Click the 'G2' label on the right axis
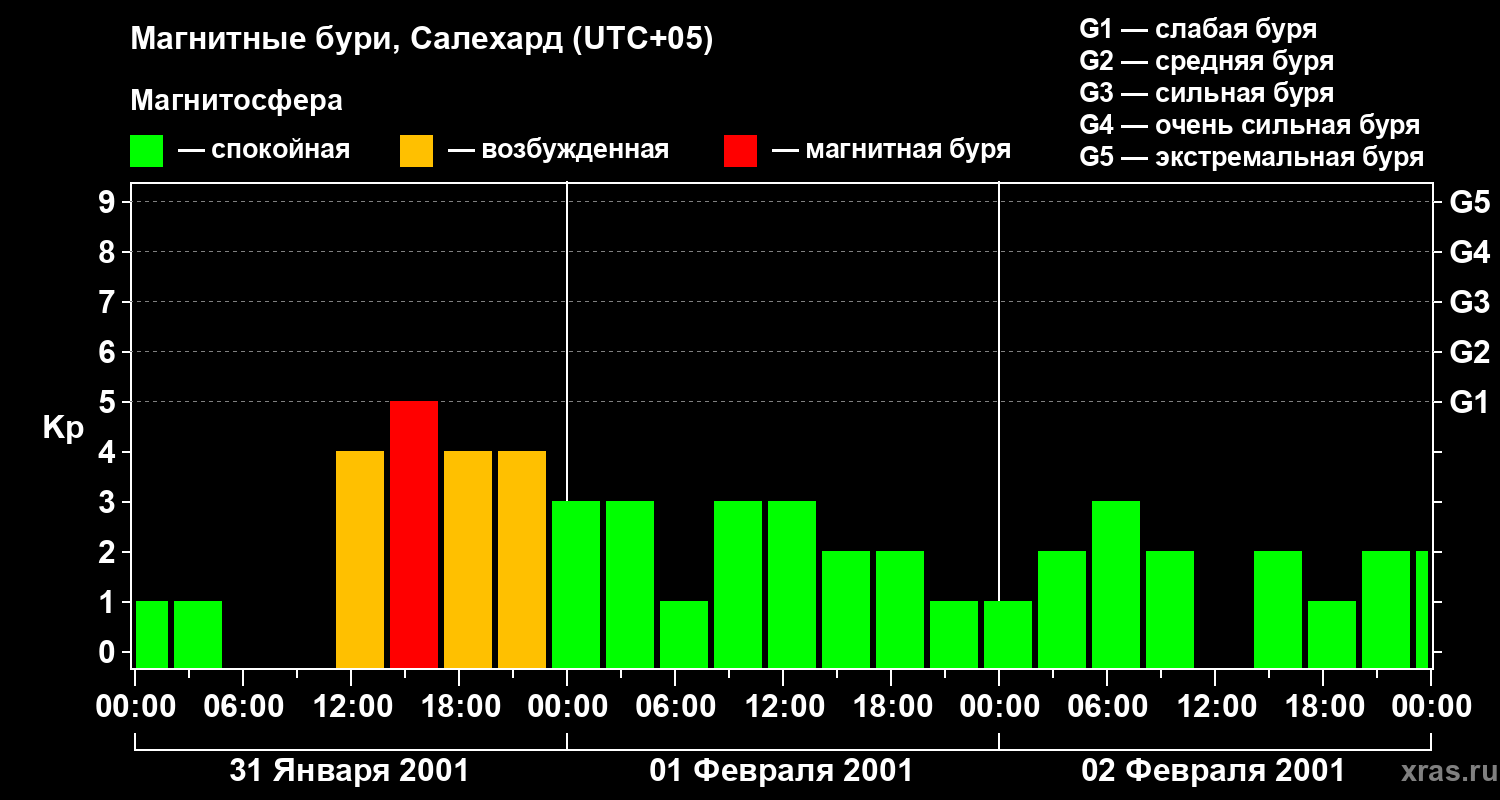 coord(1469,352)
